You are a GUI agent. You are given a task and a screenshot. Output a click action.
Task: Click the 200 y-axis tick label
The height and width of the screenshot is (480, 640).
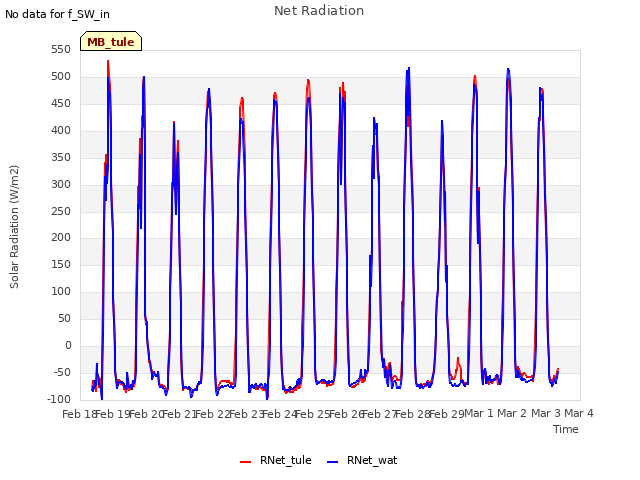click(61, 238)
